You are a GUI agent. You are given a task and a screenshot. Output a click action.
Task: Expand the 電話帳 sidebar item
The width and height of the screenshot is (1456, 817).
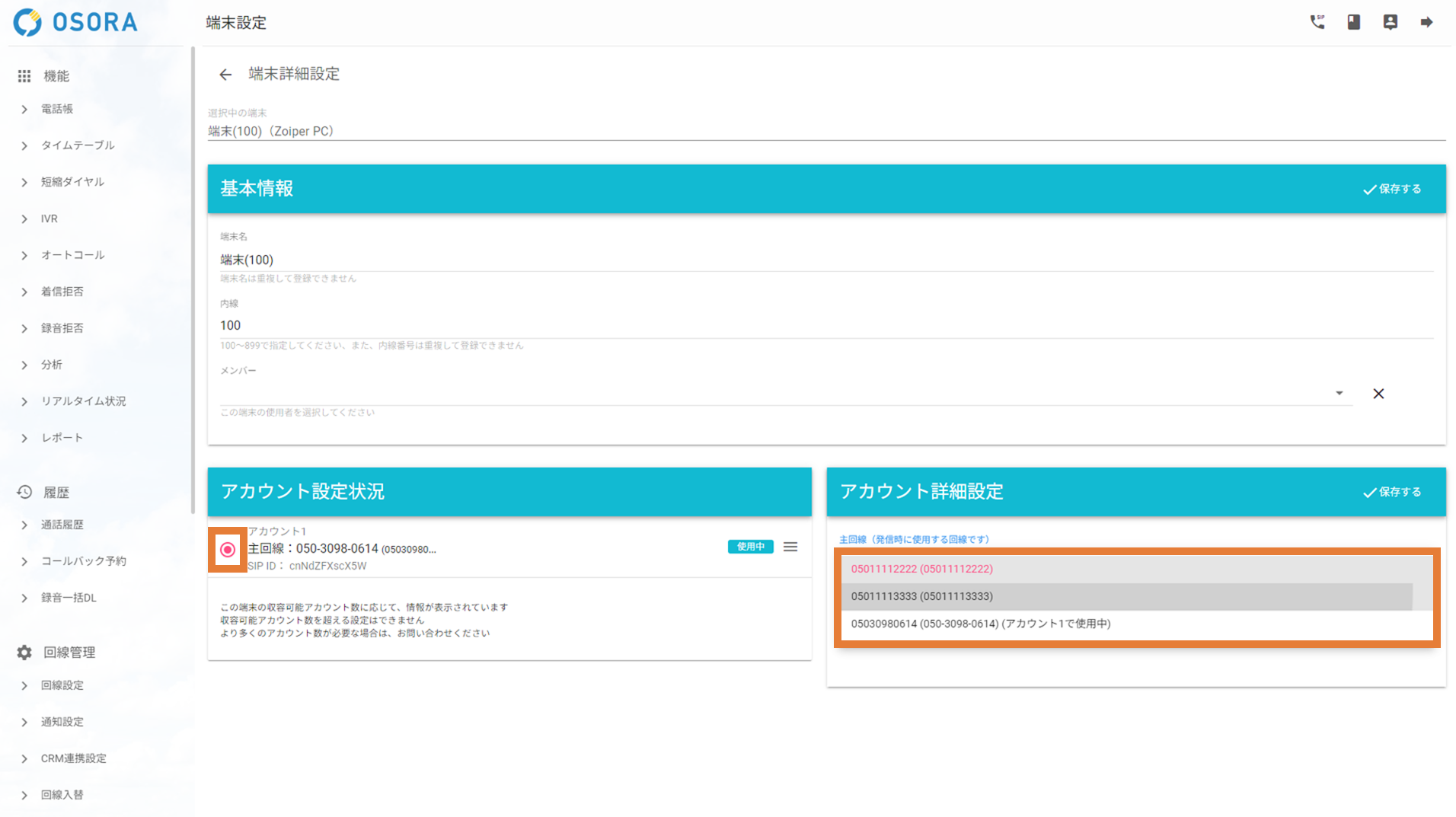coord(57,109)
